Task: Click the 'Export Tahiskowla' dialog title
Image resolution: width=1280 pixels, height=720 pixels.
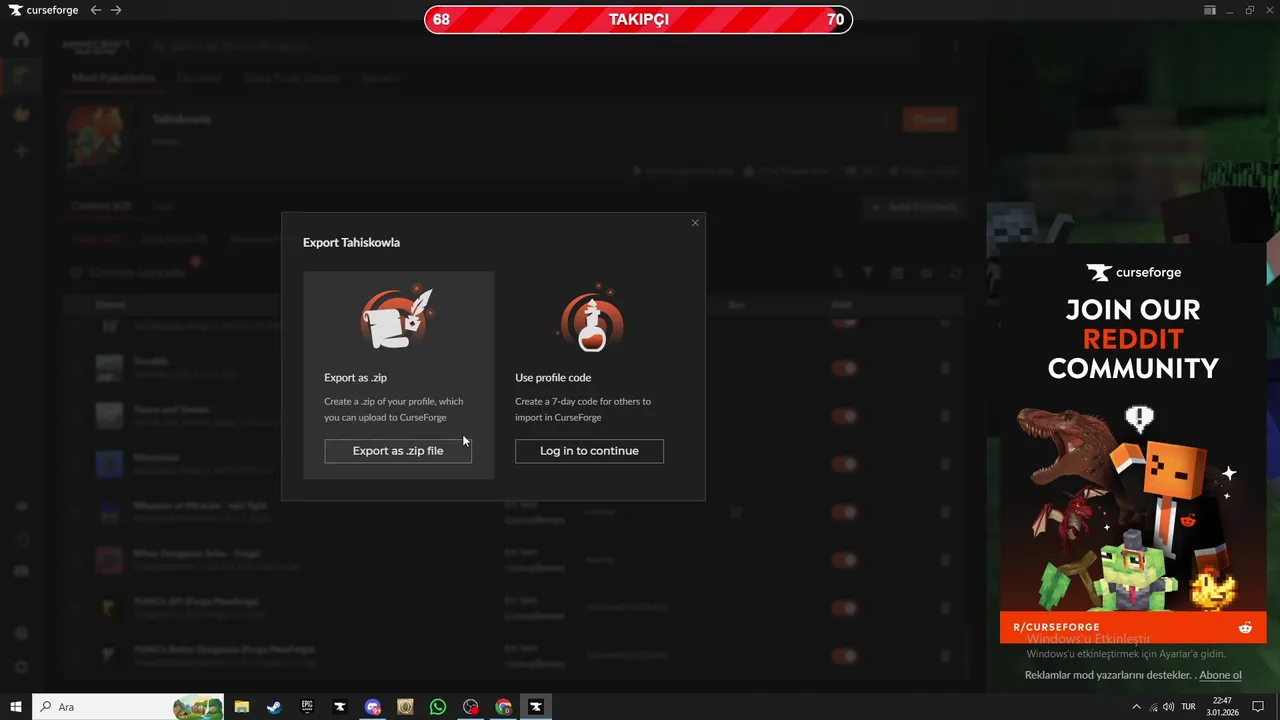Action: tap(351, 243)
